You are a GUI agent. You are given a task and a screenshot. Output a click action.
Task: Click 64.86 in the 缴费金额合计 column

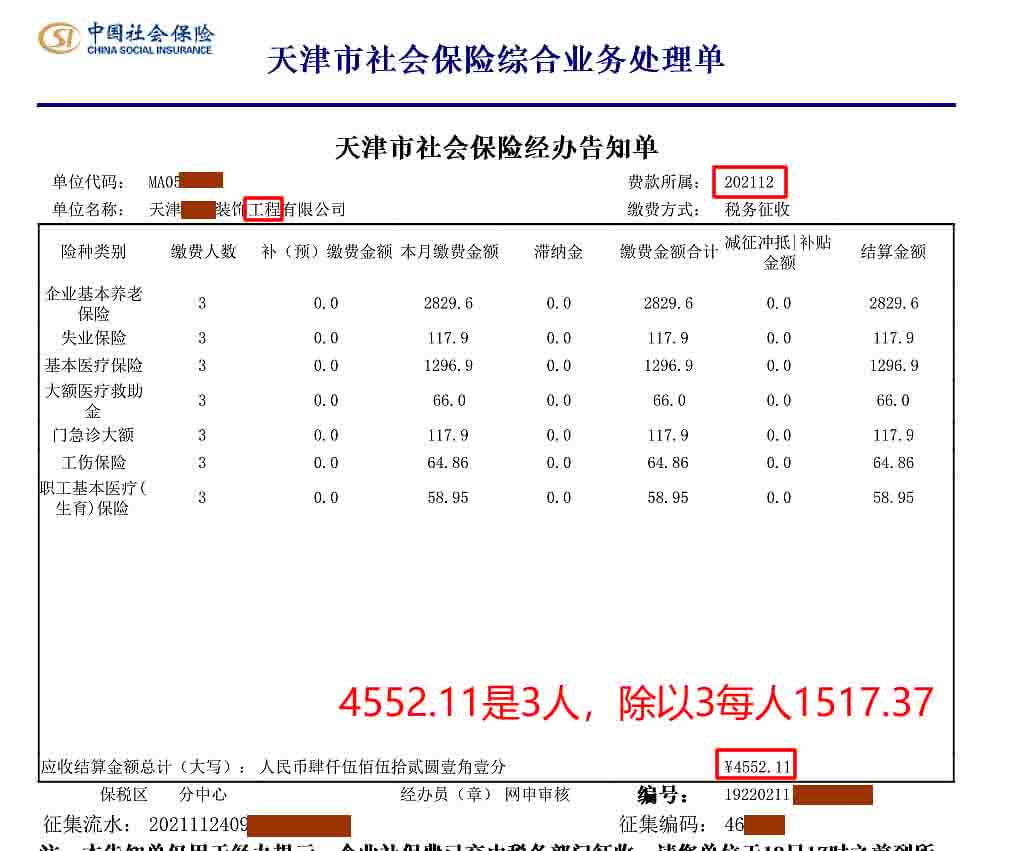668,463
